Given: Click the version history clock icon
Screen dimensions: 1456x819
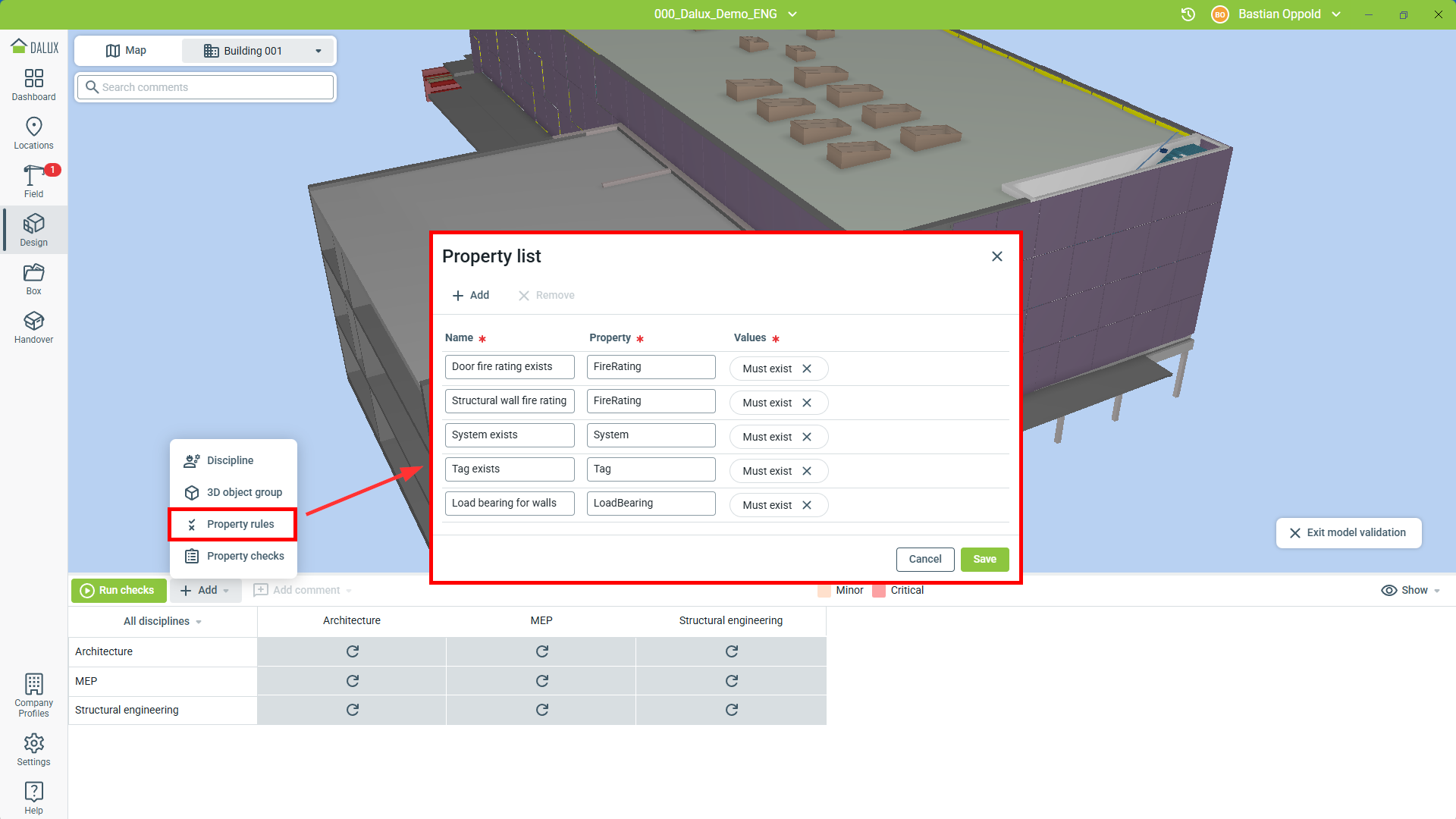Looking at the screenshot, I should coord(1188,14).
